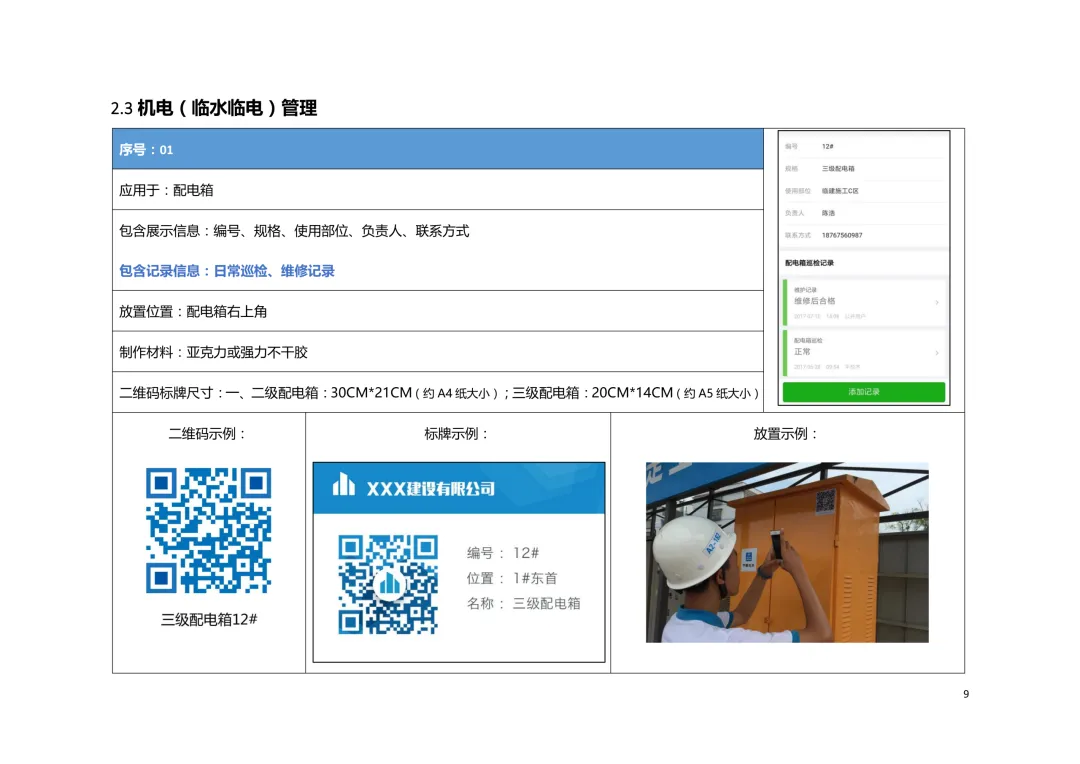Click the 临建施工C区 value

click(840, 191)
